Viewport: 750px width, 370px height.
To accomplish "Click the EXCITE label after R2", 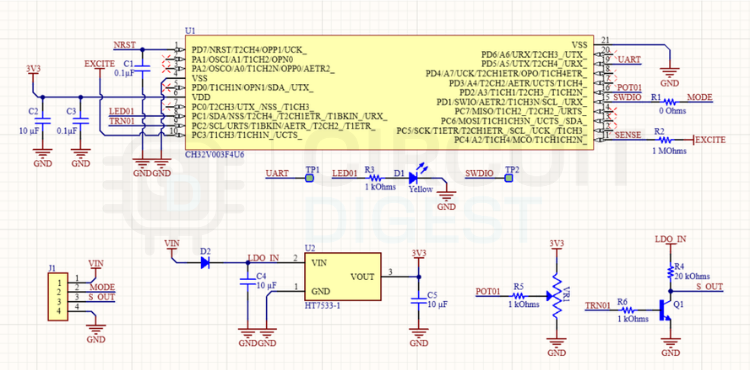I will 710,140.
